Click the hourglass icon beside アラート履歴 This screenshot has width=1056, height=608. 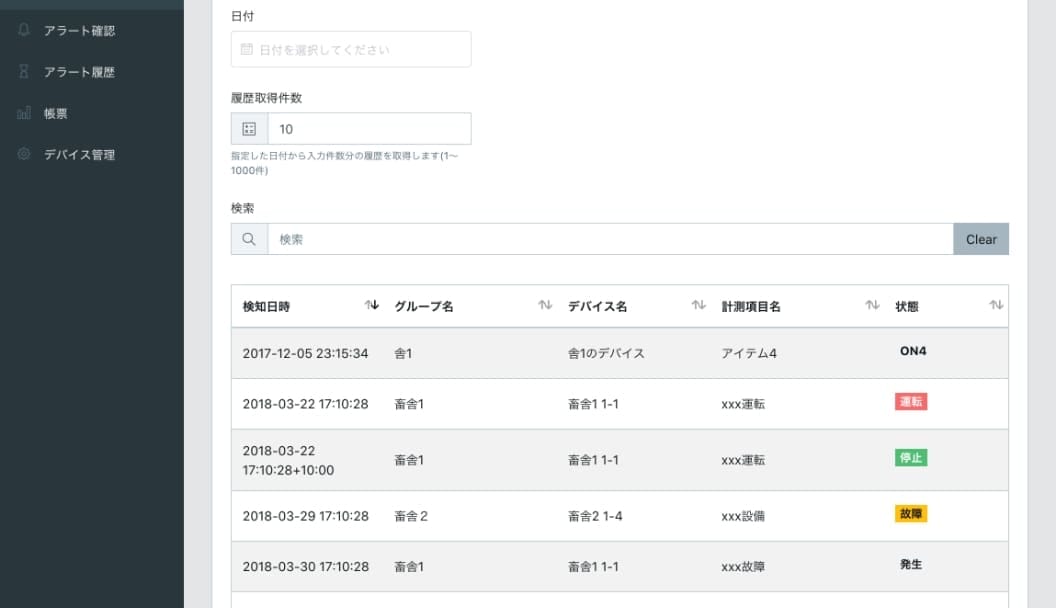24,72
